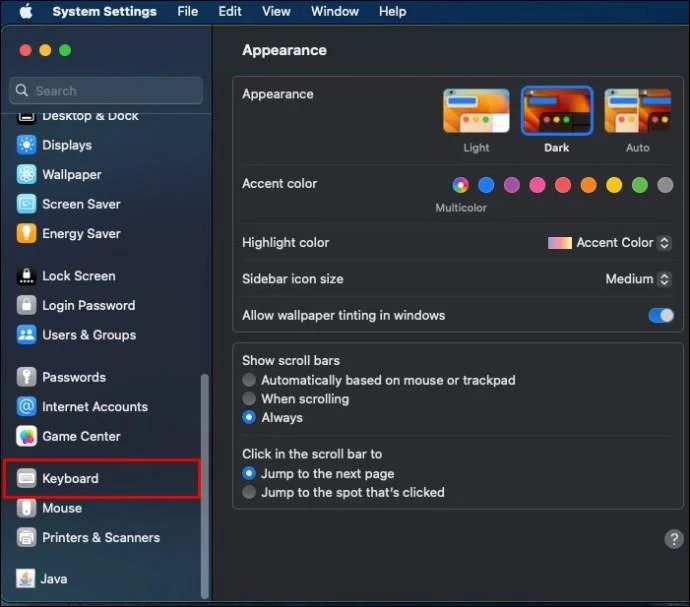690x607 pixels.
Task: Click the help question mark button
Action: [x=674, y=539]
